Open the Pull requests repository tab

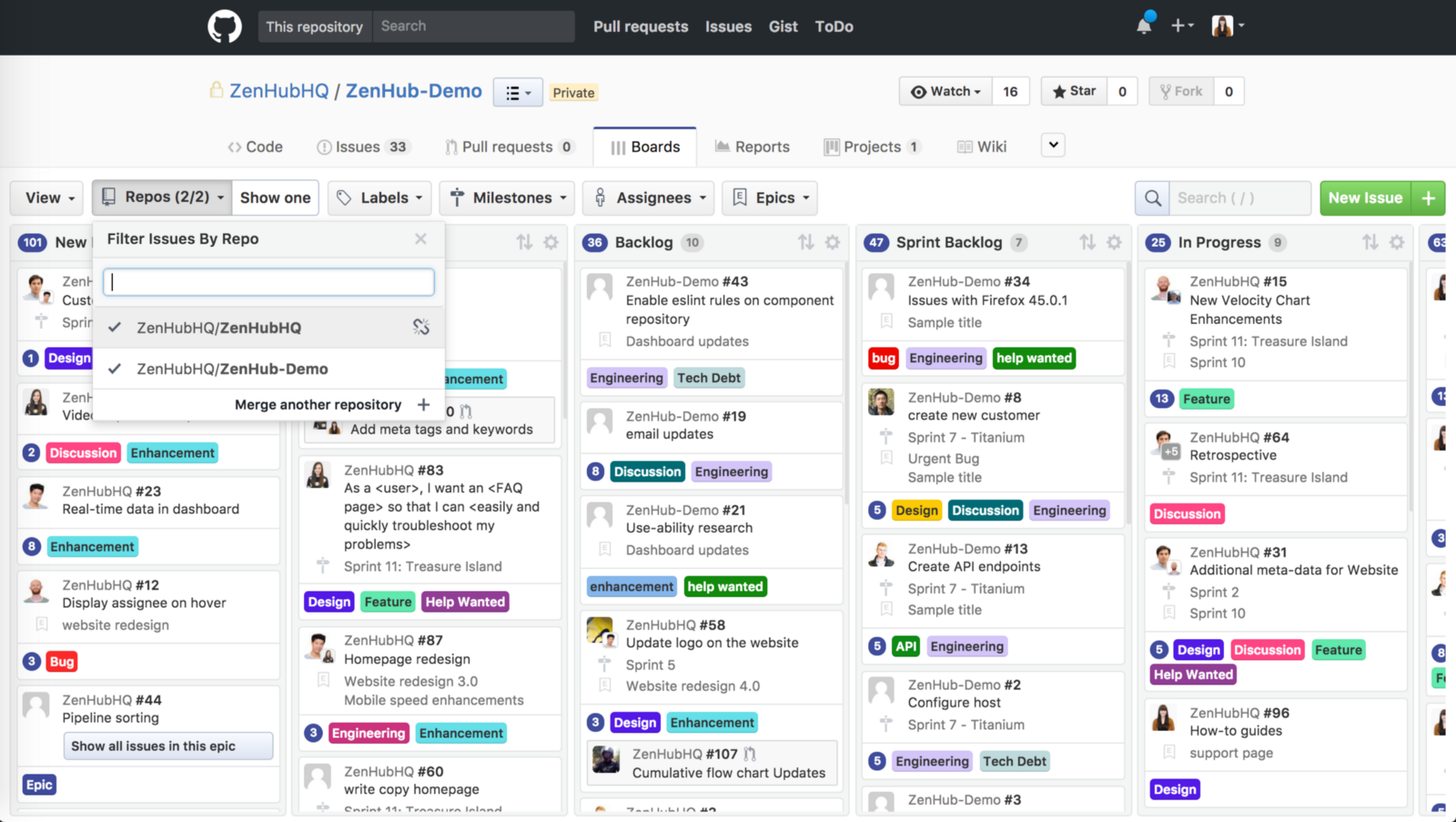[509, 147]
